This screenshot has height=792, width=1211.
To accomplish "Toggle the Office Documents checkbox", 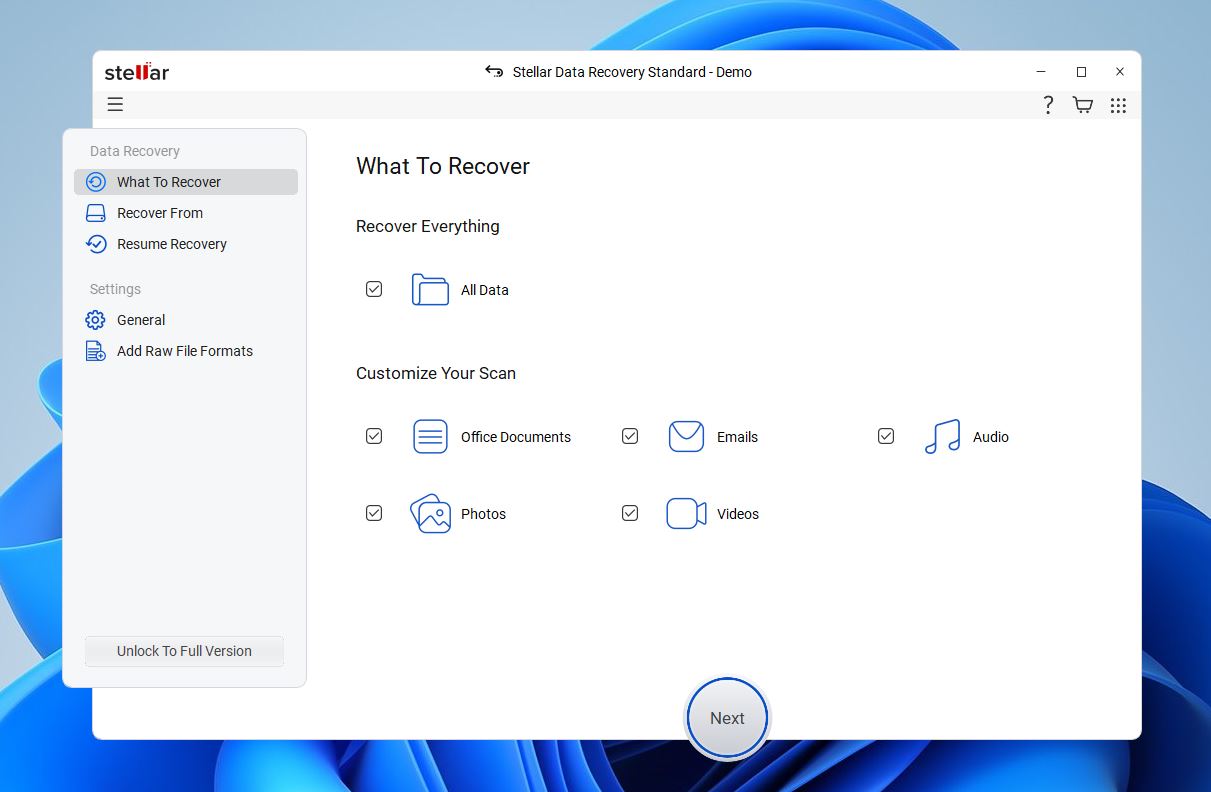I will 374,436.
